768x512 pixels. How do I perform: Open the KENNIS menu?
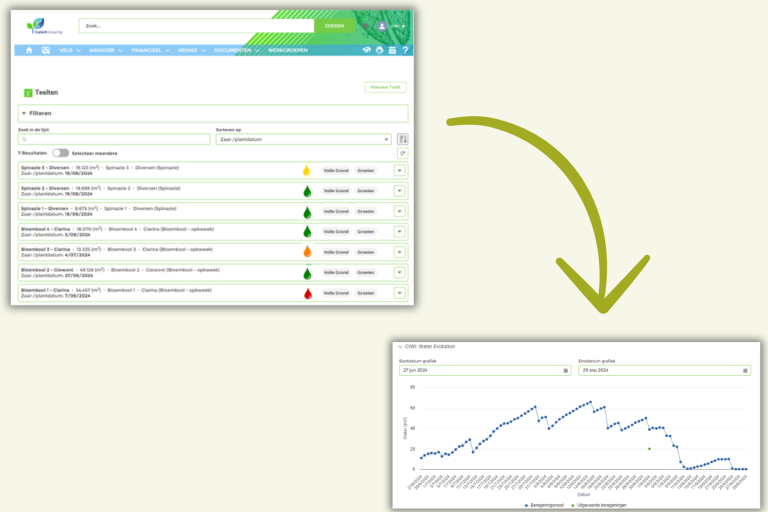tap(192, 50)
